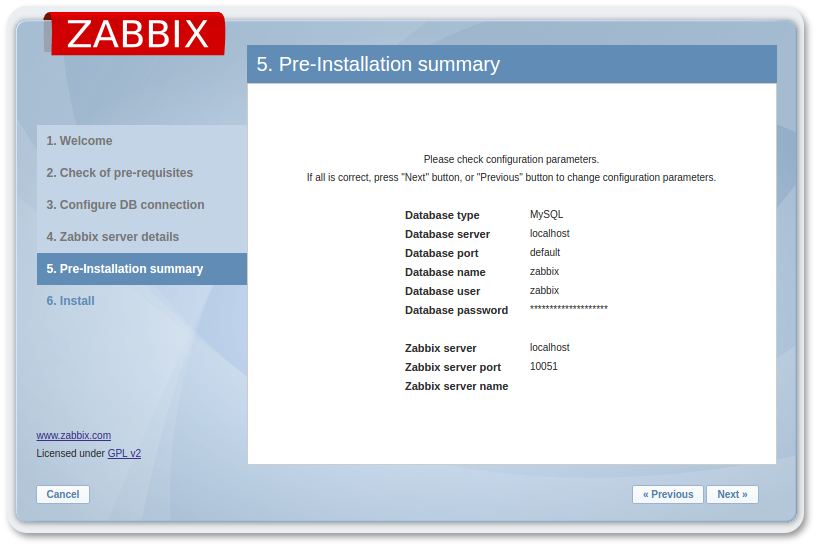Viewport: 817px width, 547px height.
Task: Open the GPL v2 license link
Action: point(124,453)
